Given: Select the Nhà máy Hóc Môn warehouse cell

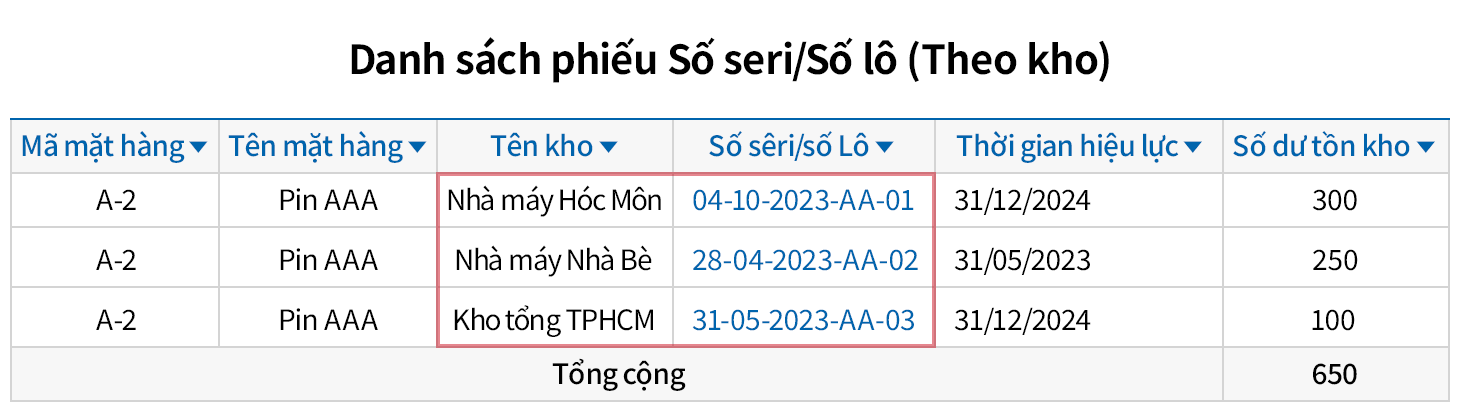Looking at the screenshot, I should (x=555, y=201).
